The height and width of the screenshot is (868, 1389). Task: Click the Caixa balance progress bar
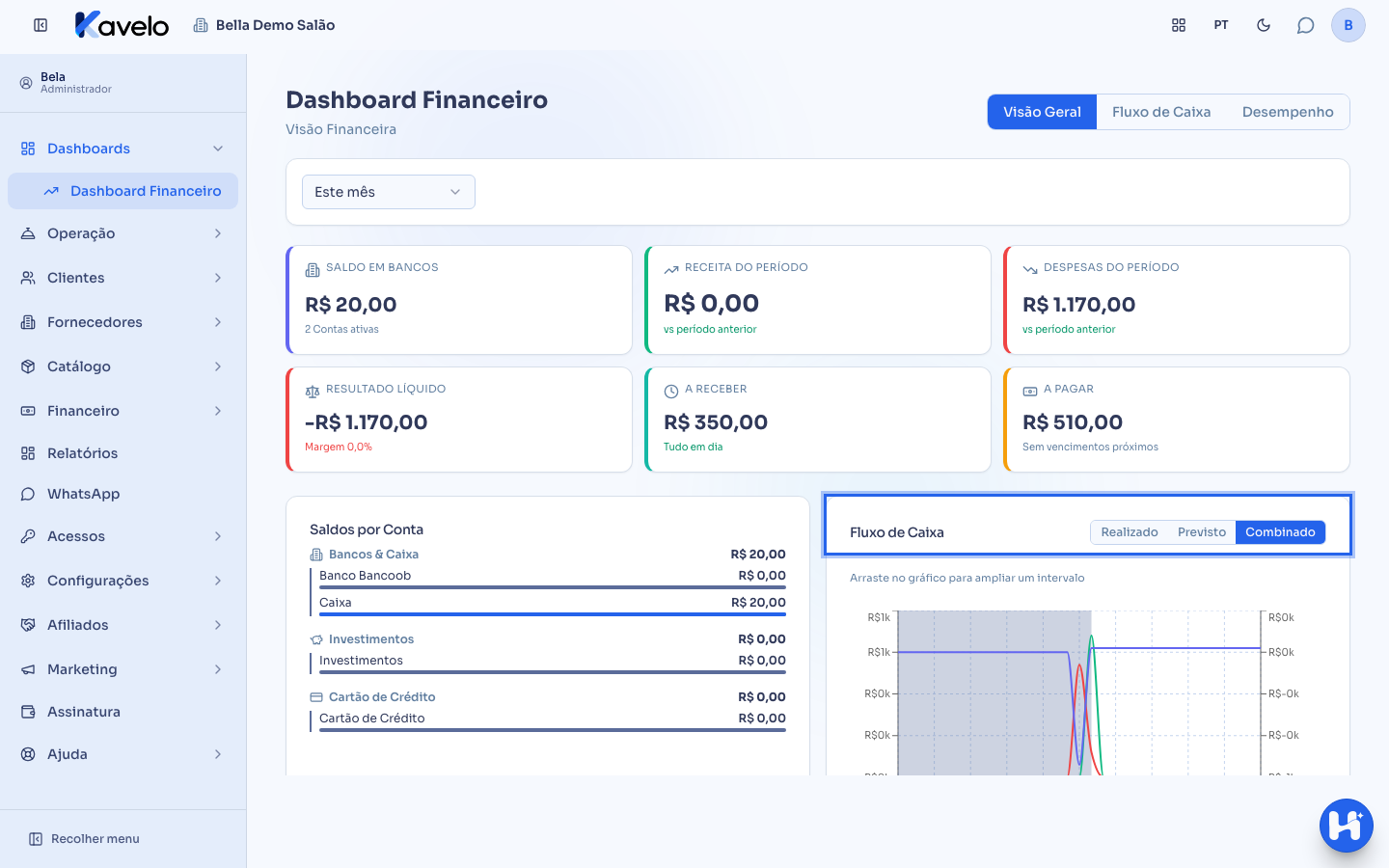[553, 614]
